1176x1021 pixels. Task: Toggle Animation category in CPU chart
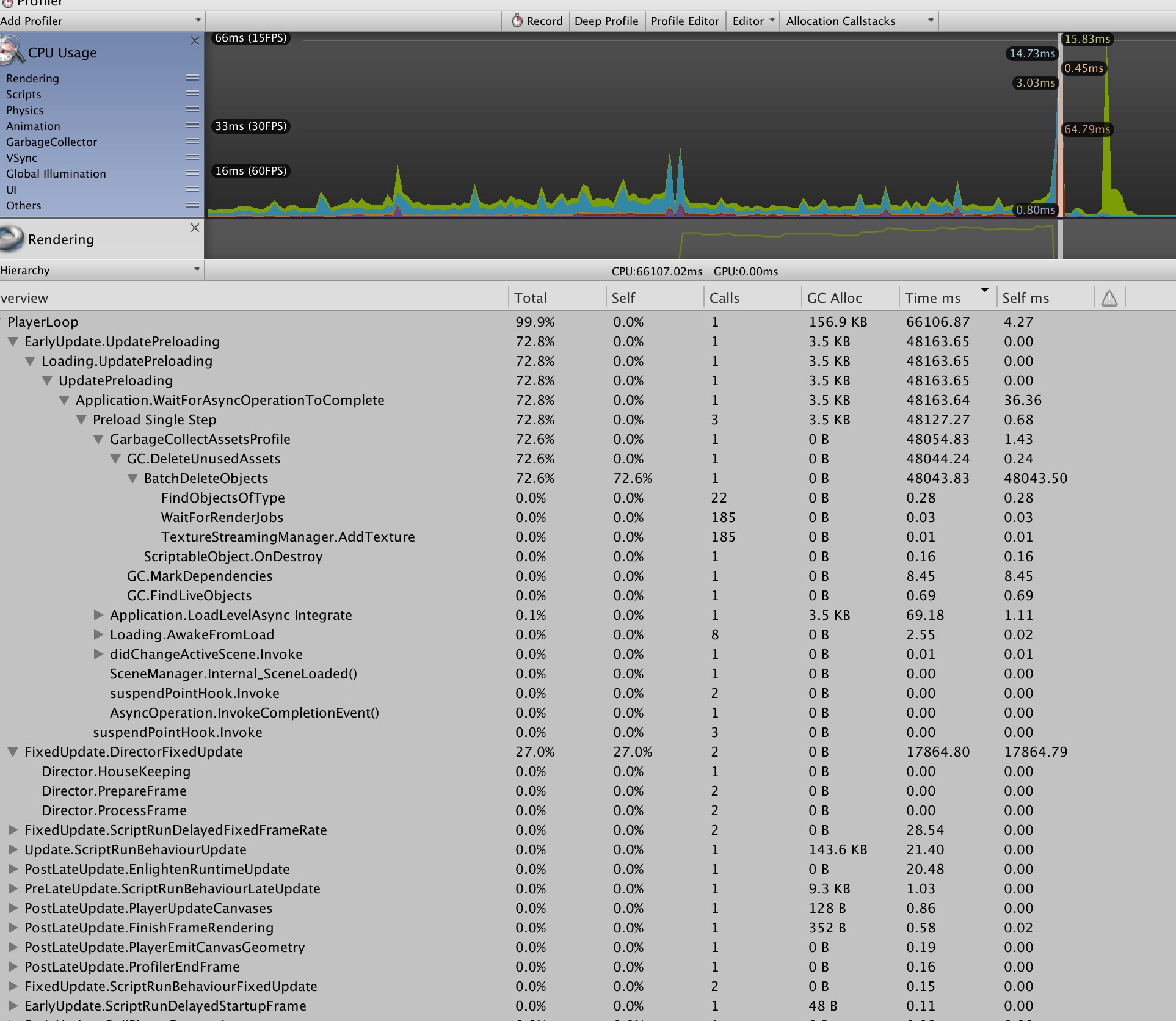pyautogui.click(x=33, y=126)
